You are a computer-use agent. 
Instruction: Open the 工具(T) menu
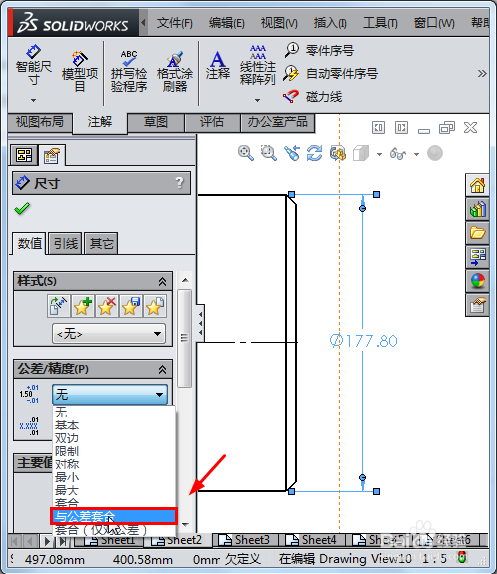click(x=380, y=23)
